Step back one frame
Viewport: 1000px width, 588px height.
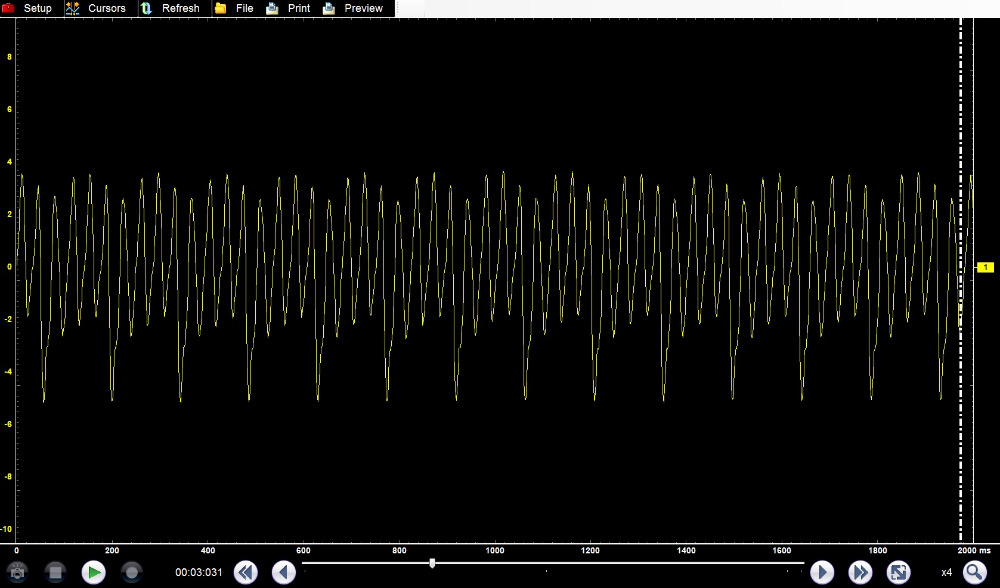(x=284, y=572)
